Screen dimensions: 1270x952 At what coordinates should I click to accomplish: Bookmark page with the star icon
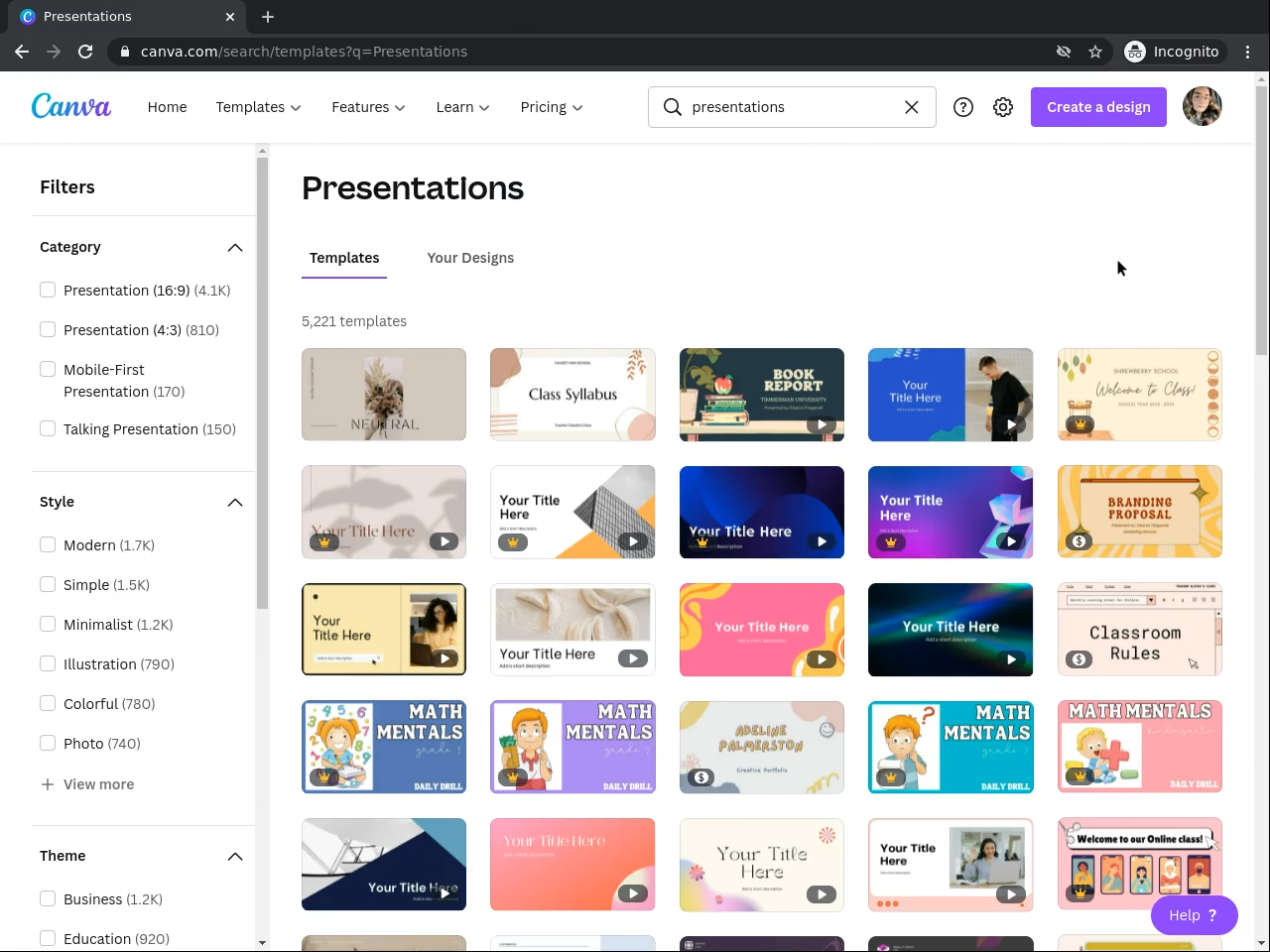[1095, 52]
